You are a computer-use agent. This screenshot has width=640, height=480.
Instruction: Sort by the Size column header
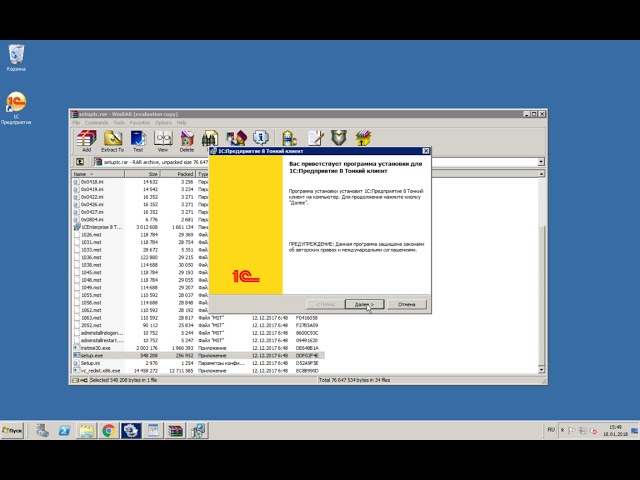[x=142, y=174]
